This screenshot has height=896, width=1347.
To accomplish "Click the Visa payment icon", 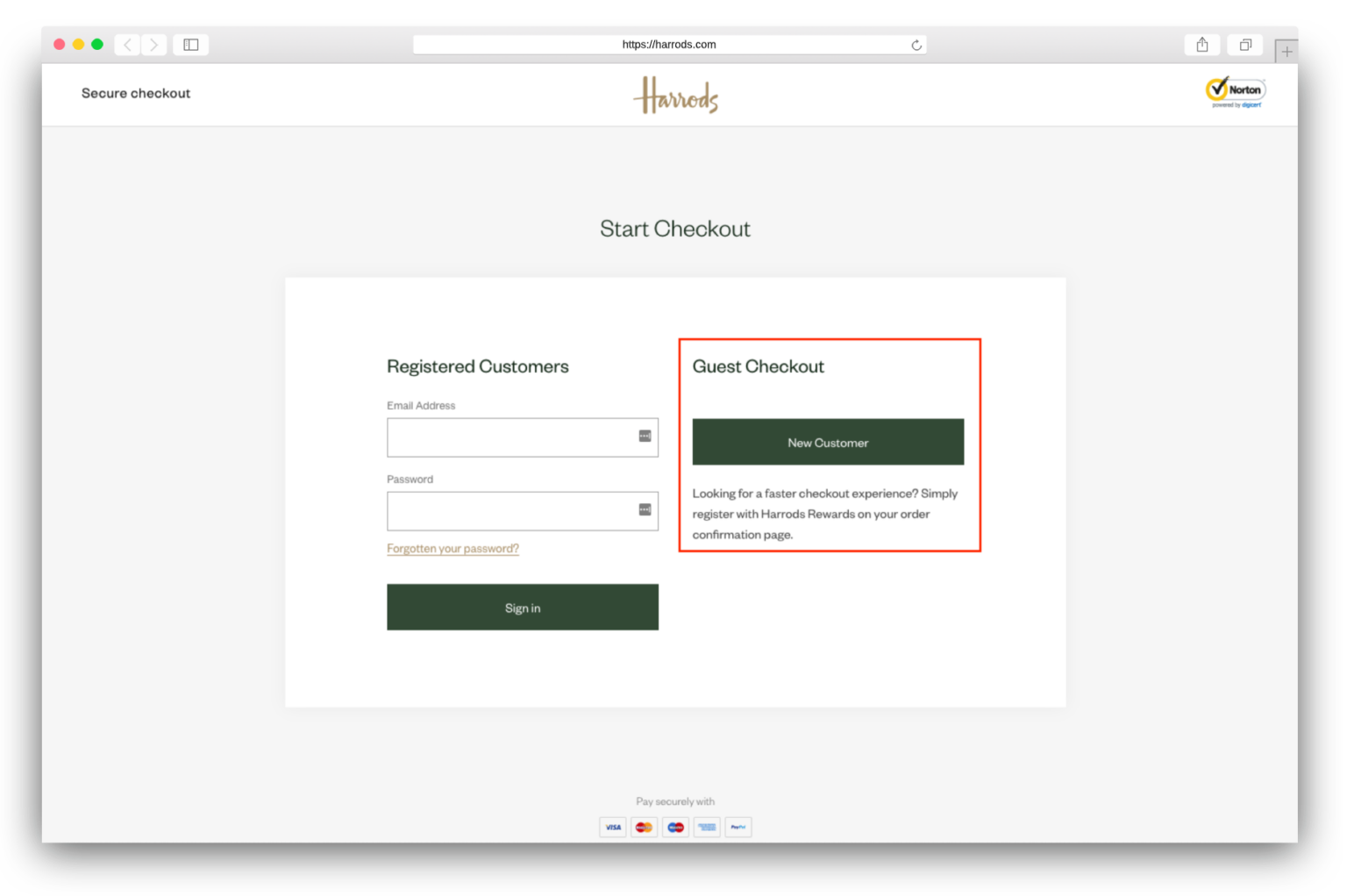I will (612, 827).
